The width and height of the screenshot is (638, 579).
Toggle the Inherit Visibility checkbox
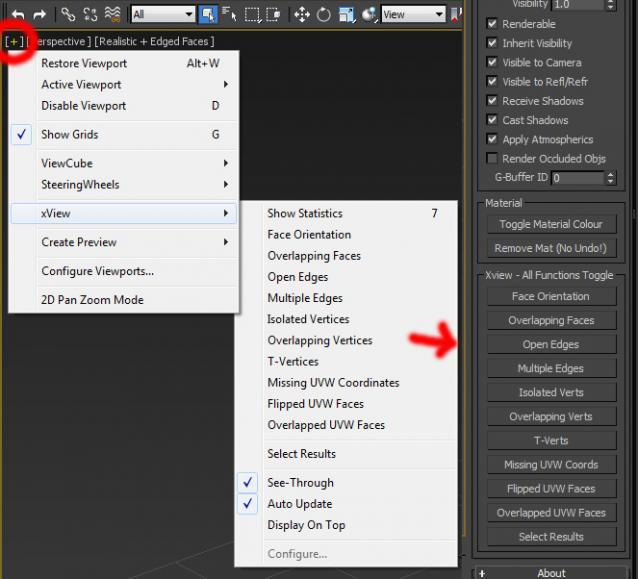(x=492, y=43)
